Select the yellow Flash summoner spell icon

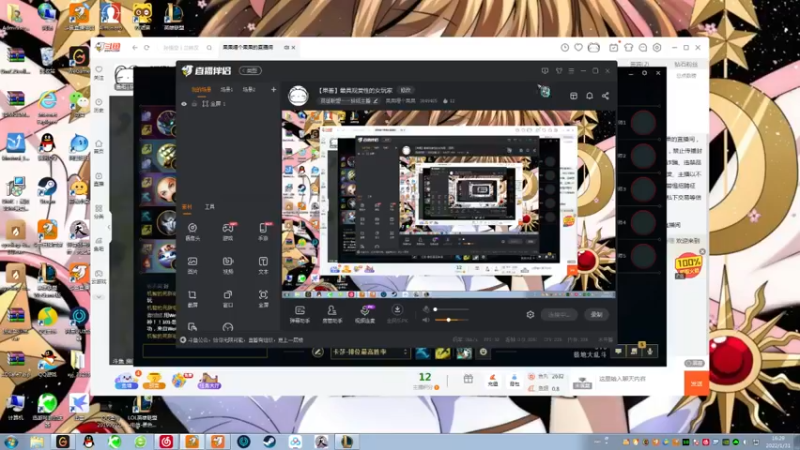(x=442, y=352)
